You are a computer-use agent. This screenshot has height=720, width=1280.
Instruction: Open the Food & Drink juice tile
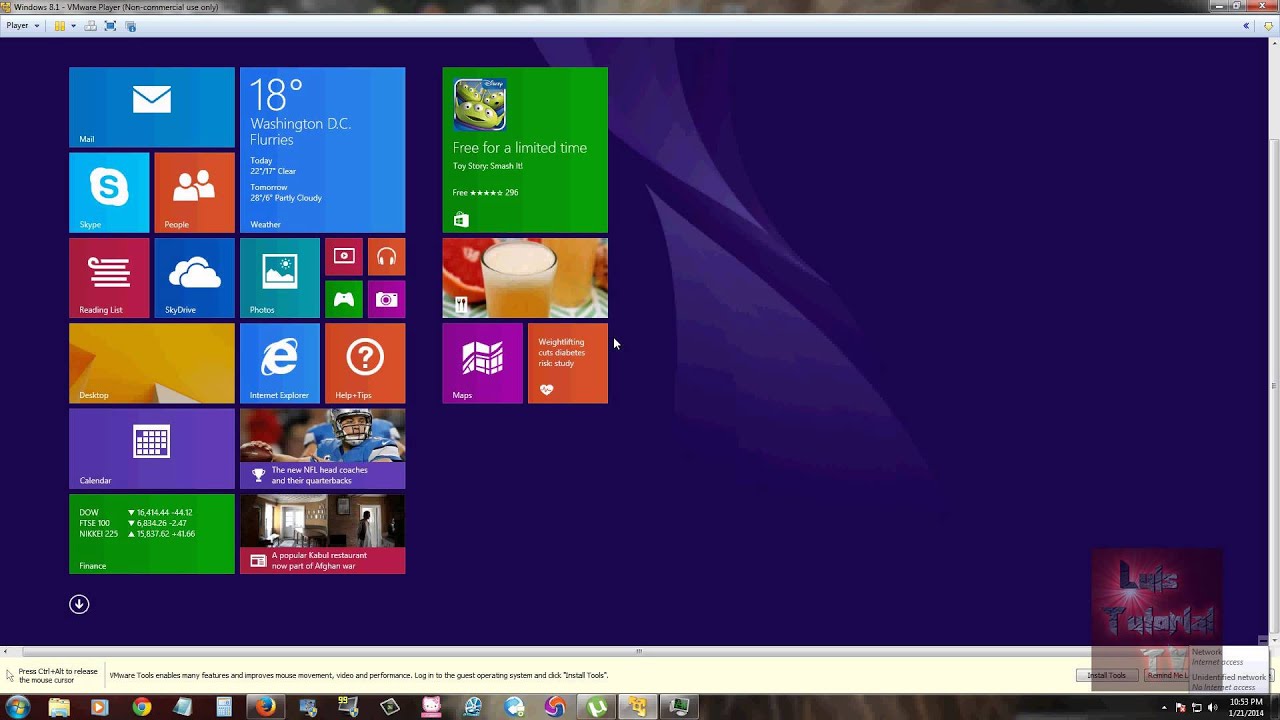(525, 278)
